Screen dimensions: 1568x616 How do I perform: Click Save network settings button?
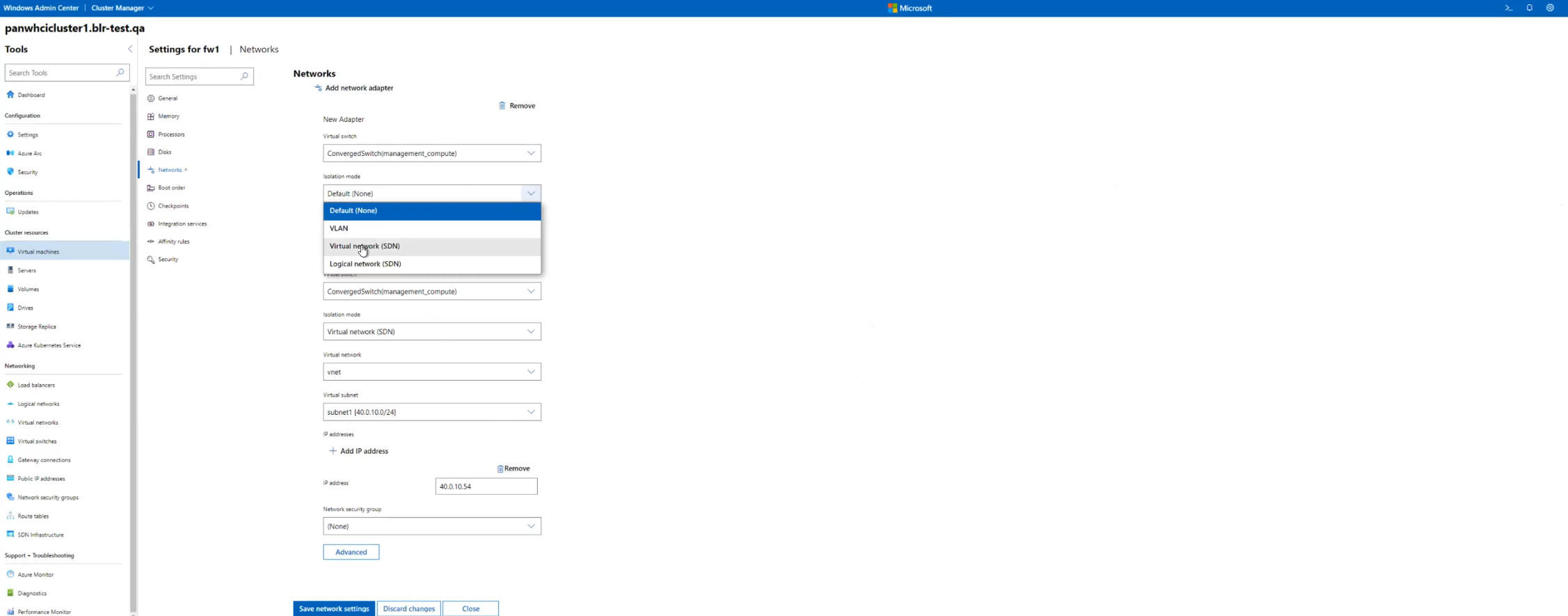pyautogui.click(x=334, y=609)
